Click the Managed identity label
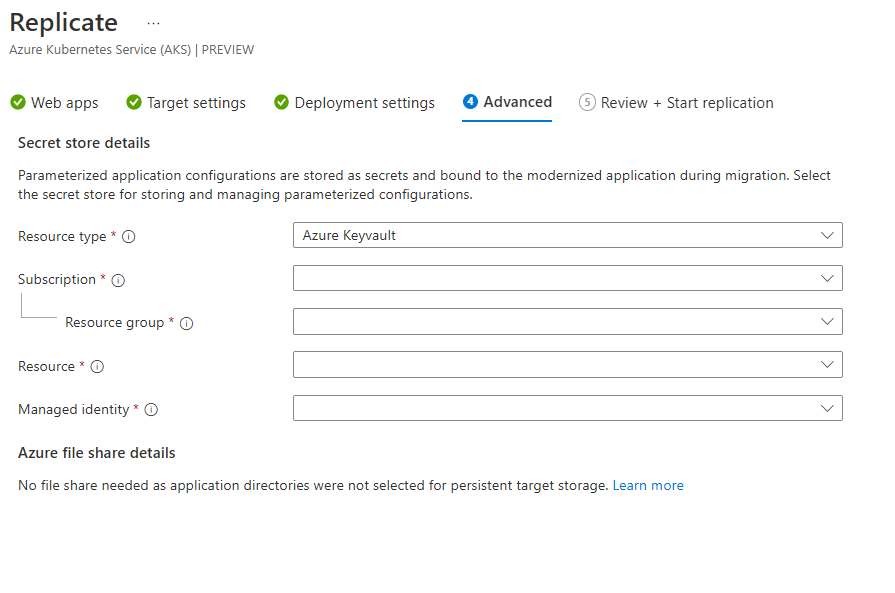895x593 pixels. [74, 410]
